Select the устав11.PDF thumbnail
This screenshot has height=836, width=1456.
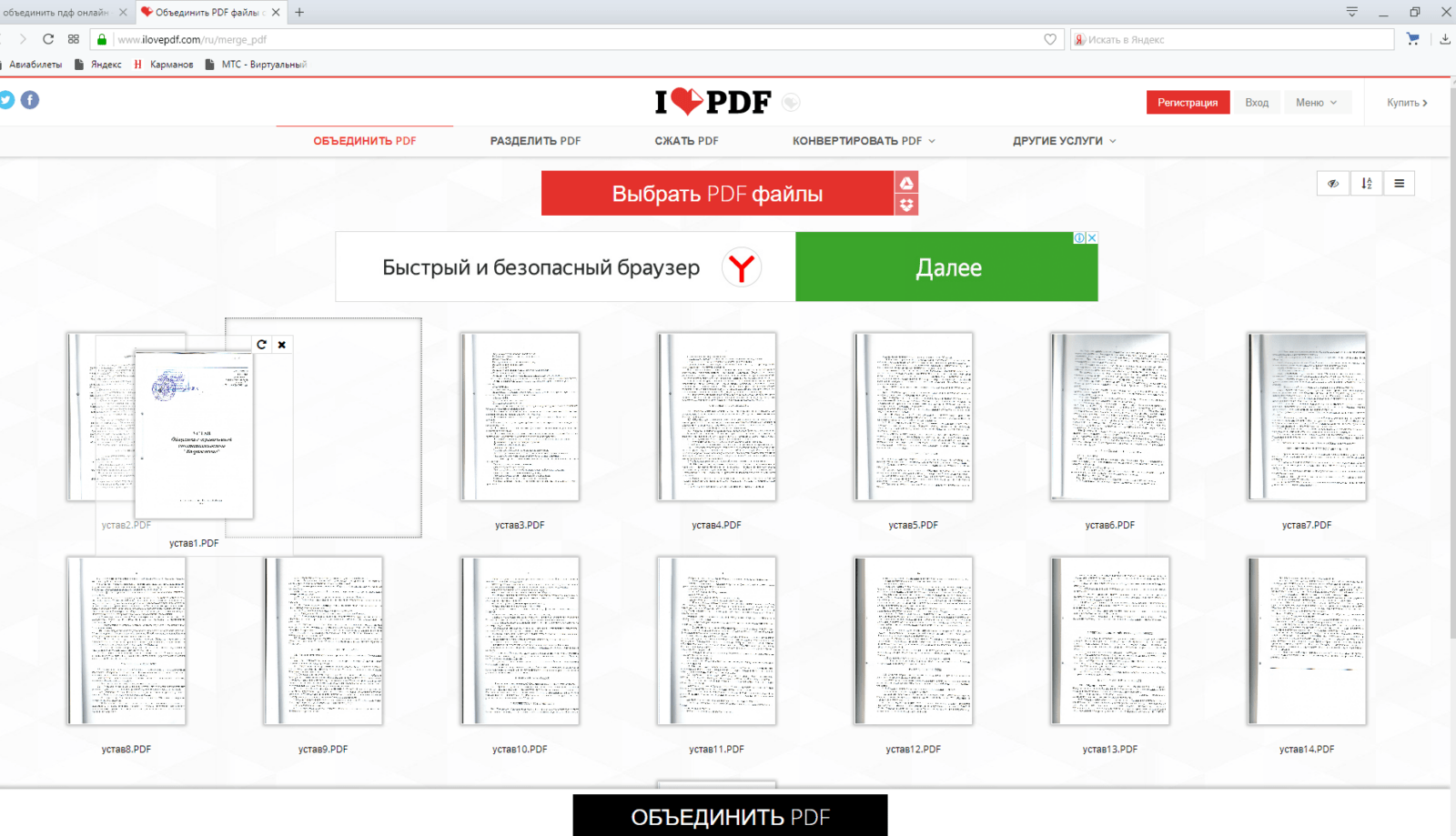pyautogui.click(x=716, y=641)
